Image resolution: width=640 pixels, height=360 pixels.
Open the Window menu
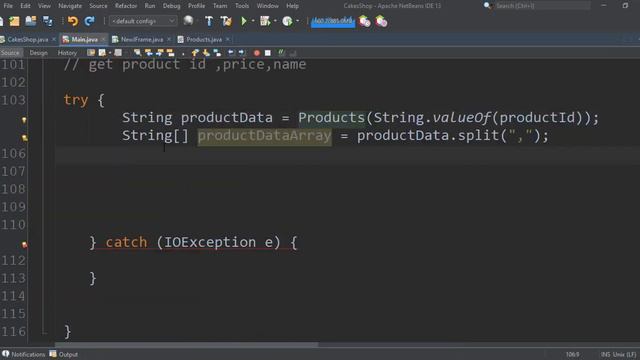[x=267, y=6]
